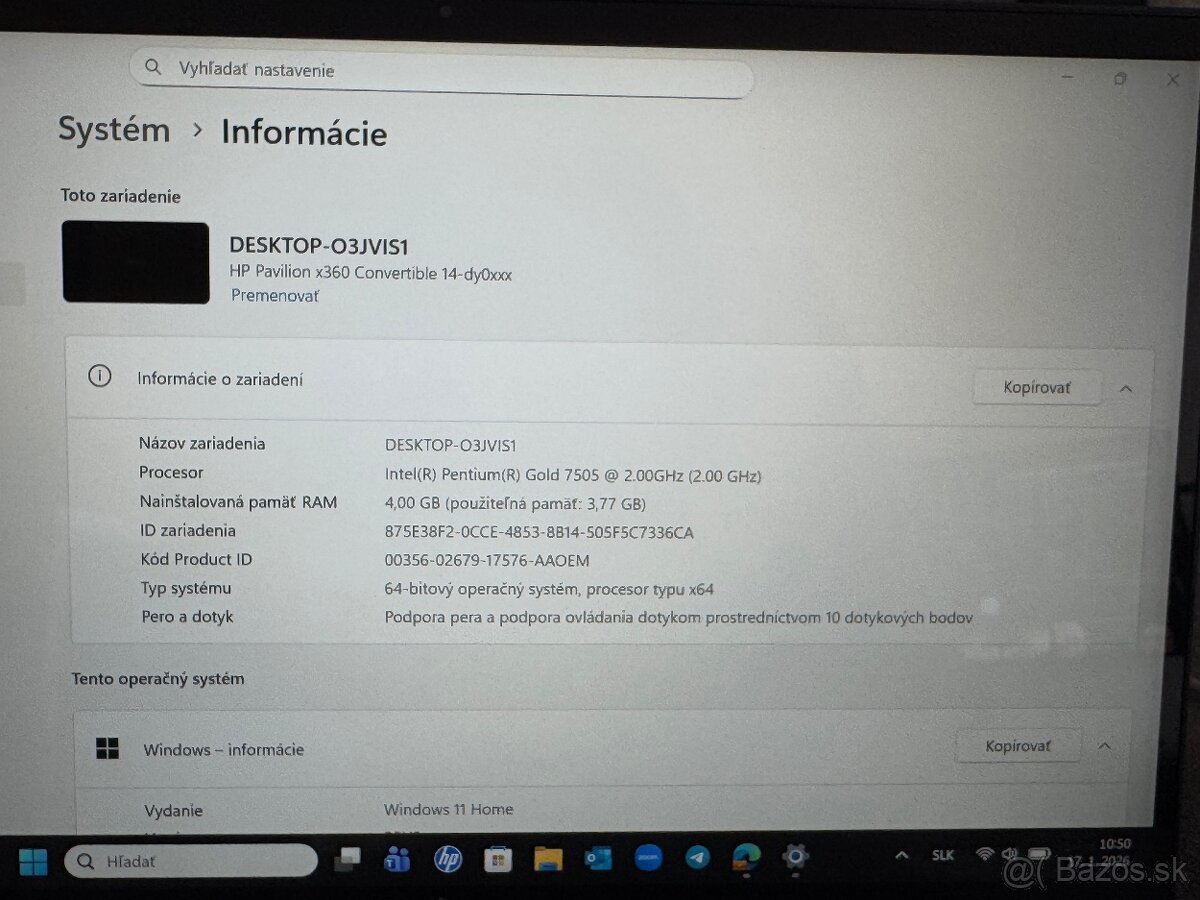Launch Outlook from the taskbar

click(598, 860)
